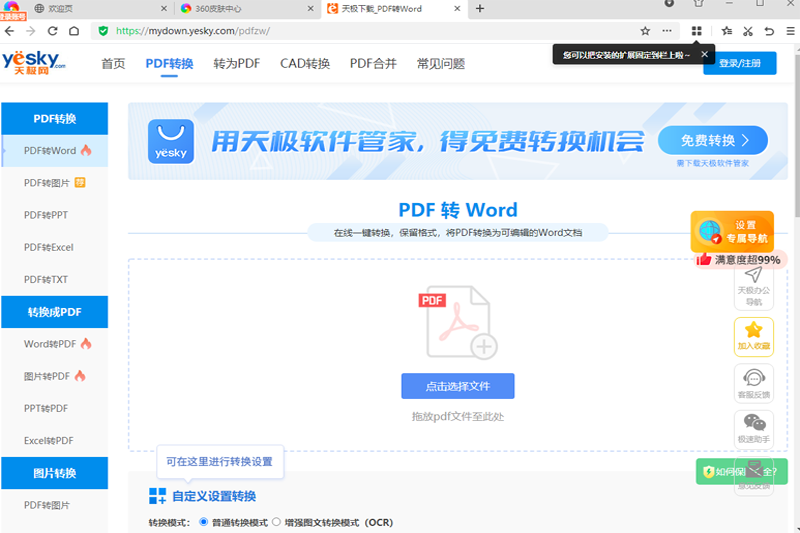Click the scissors screenshot tool icon
The height and width of the screenshot is (533, 800).
(748, 31)
